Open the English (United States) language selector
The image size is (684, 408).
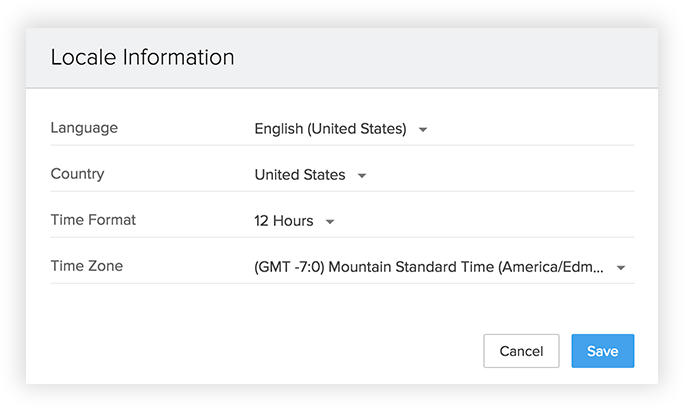click(x=330, y=128)
